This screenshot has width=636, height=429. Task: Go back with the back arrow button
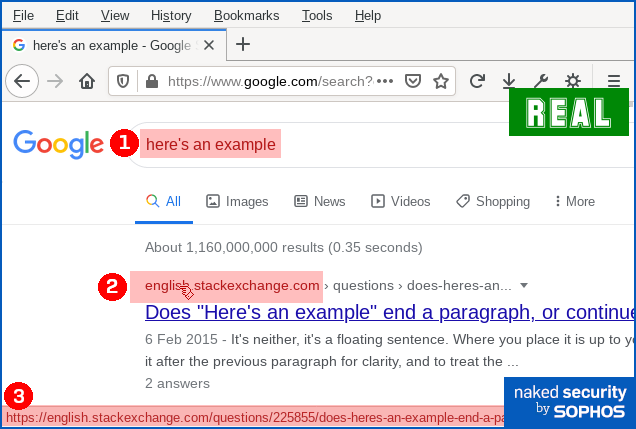pos(22,81)
